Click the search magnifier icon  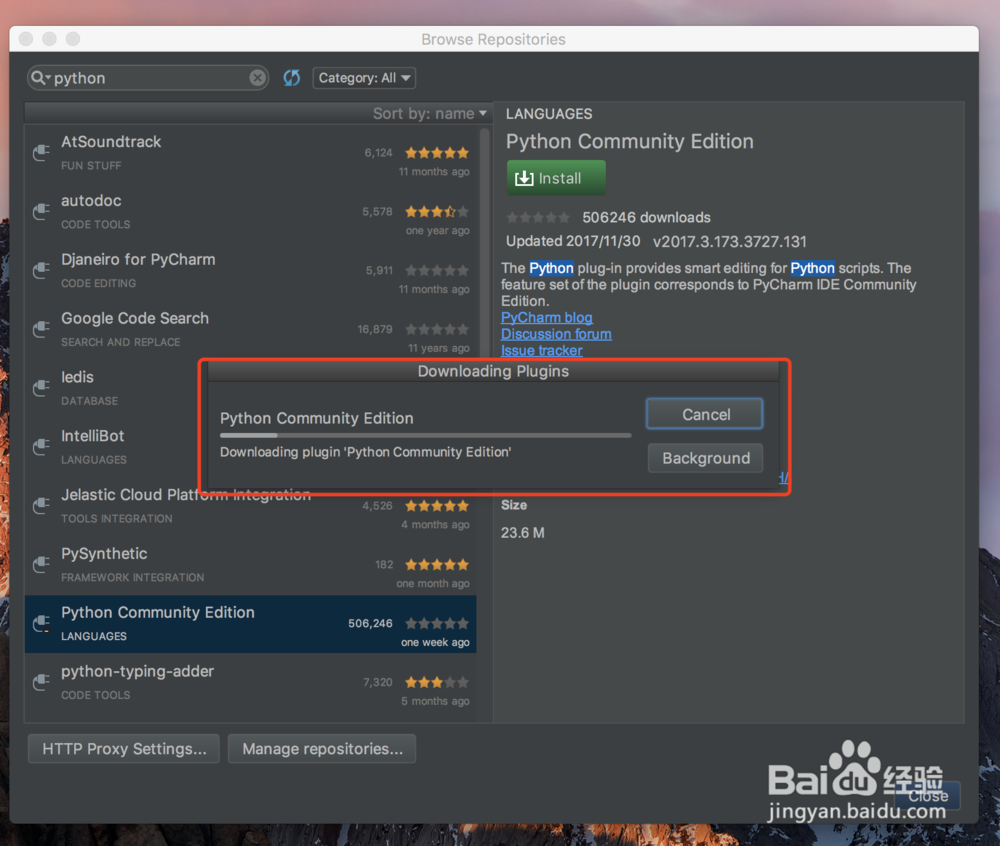(x=38, y=78)
